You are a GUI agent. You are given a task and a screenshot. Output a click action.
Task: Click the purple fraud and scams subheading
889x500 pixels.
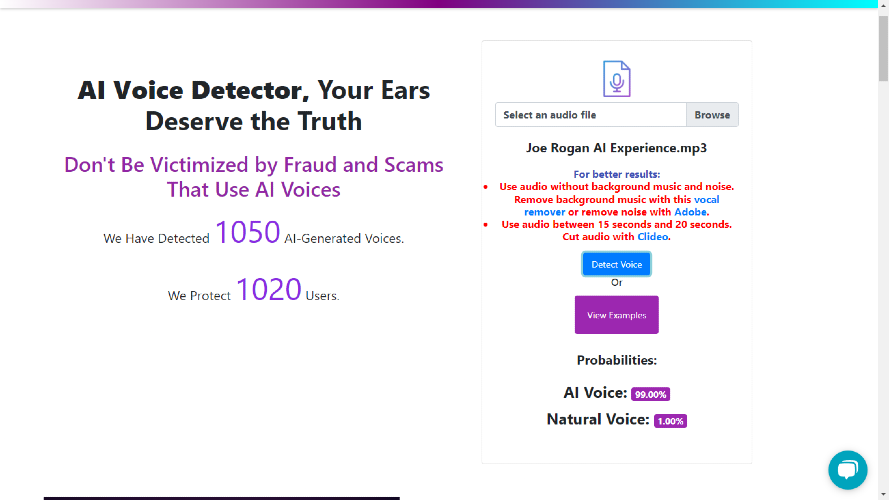tap(254, 177)
